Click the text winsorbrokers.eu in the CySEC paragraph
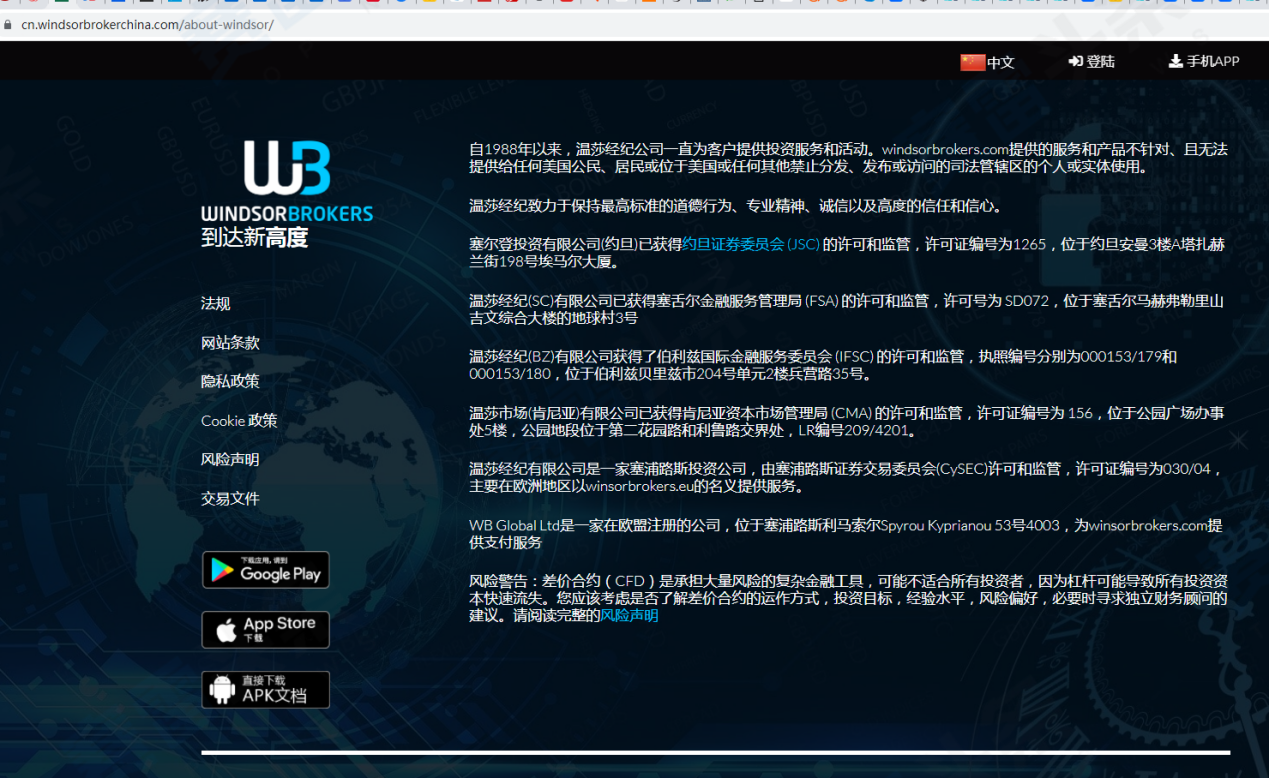 click(639, 487)
